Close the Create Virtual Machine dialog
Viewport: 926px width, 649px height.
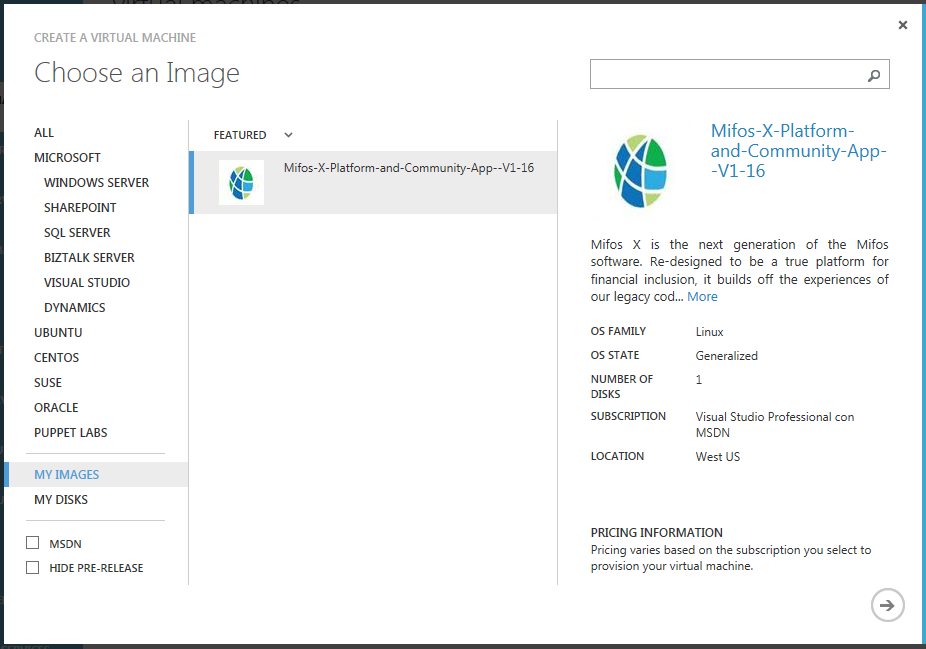903,25
